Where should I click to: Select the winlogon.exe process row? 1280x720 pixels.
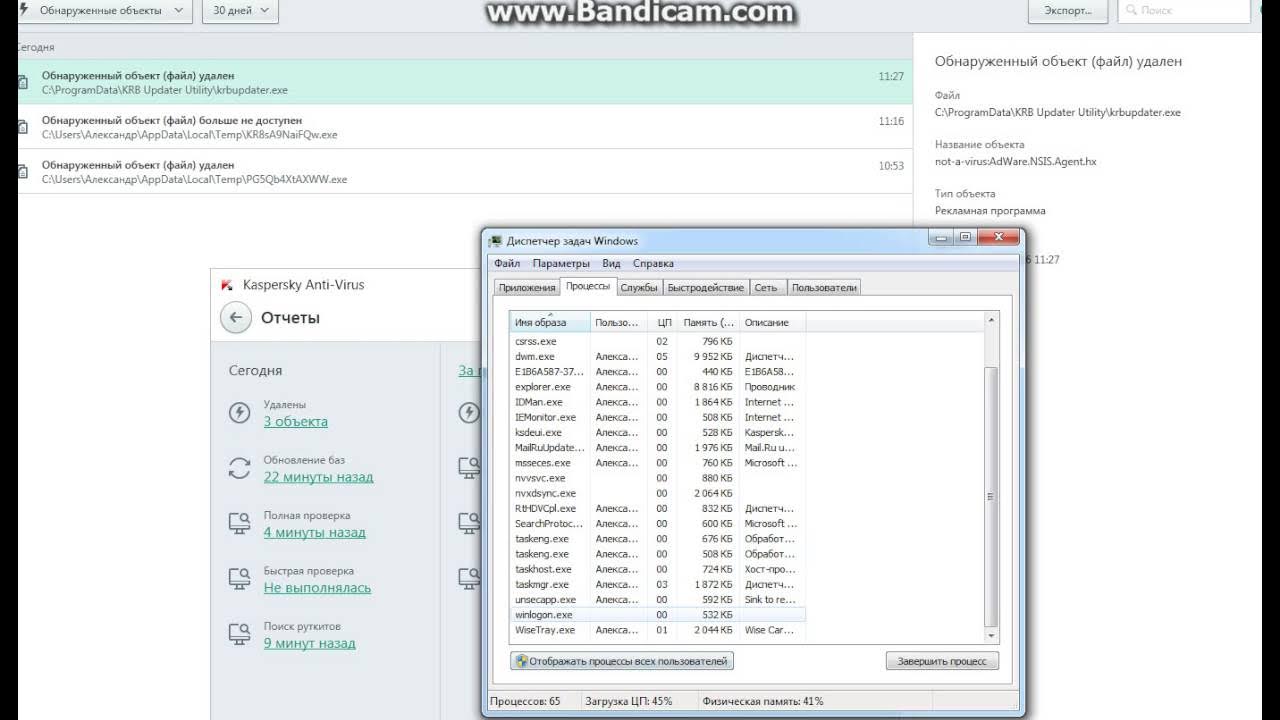(657, 615)
